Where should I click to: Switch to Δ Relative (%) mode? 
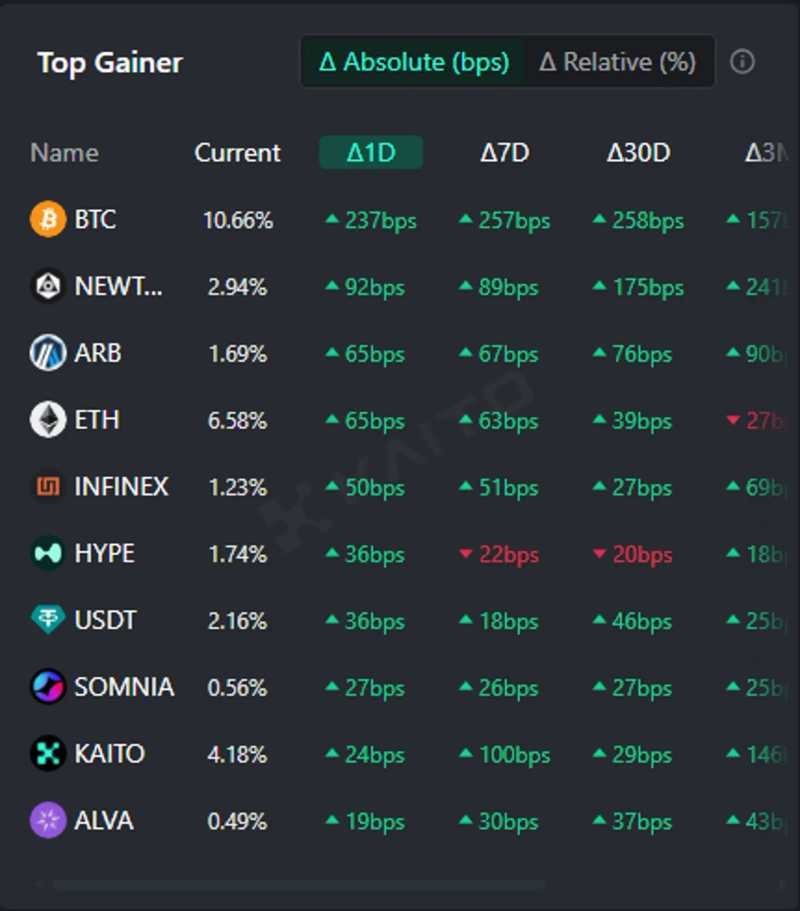(x=617, y=62)
